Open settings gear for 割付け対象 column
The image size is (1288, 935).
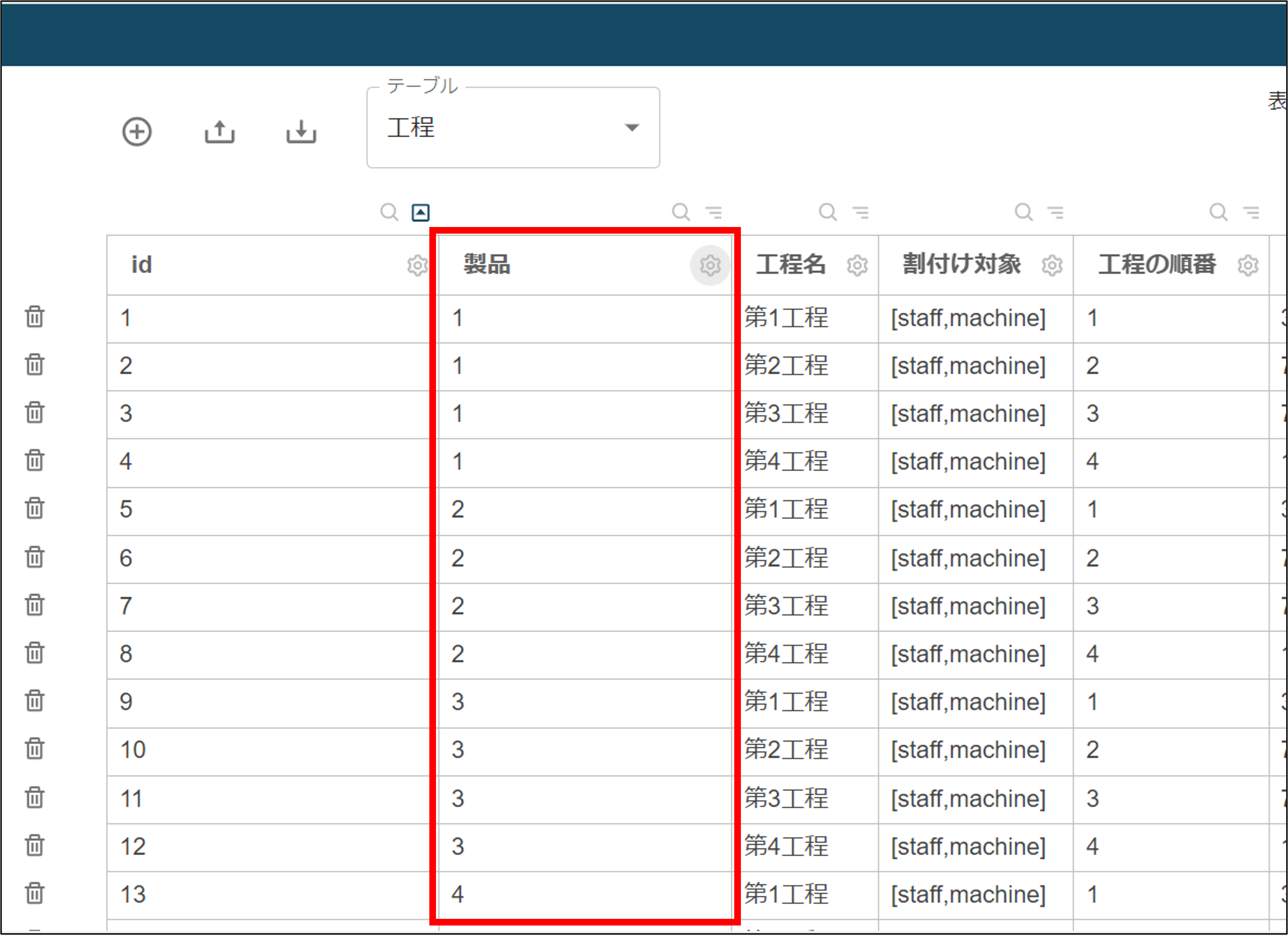[x=1052, y=265]
